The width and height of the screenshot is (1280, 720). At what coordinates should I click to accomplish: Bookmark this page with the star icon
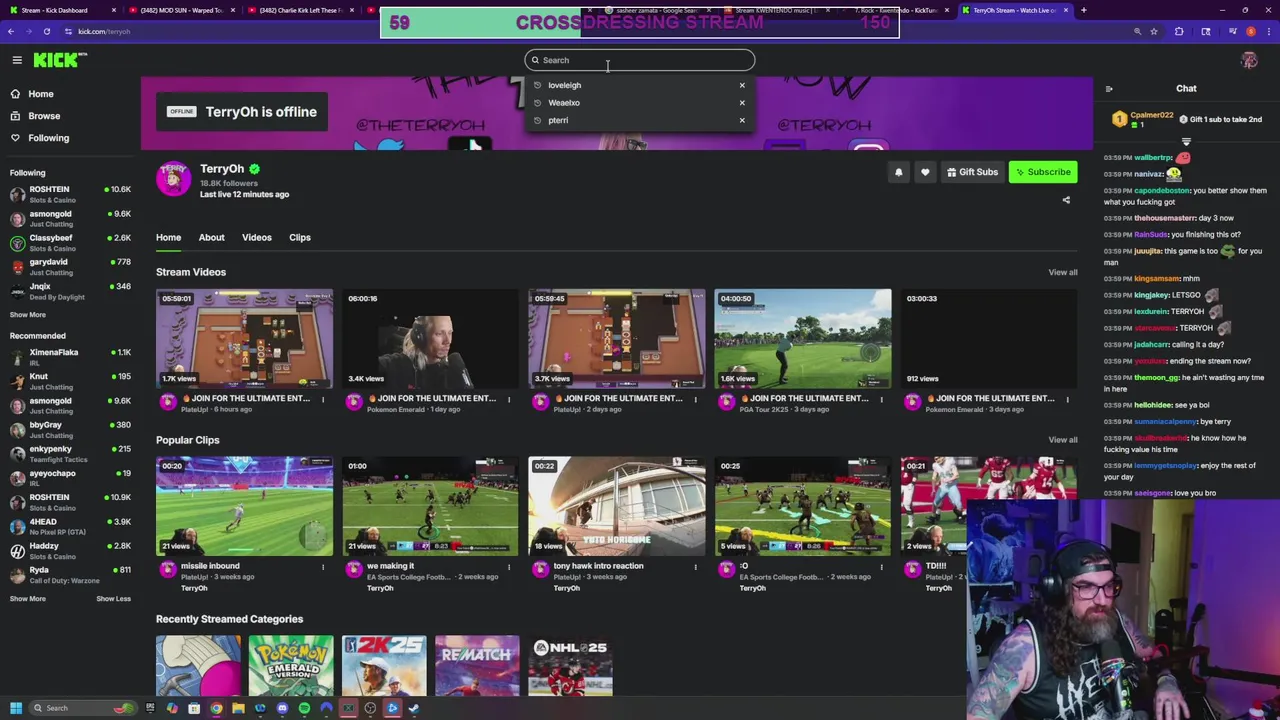(1154, 31)
